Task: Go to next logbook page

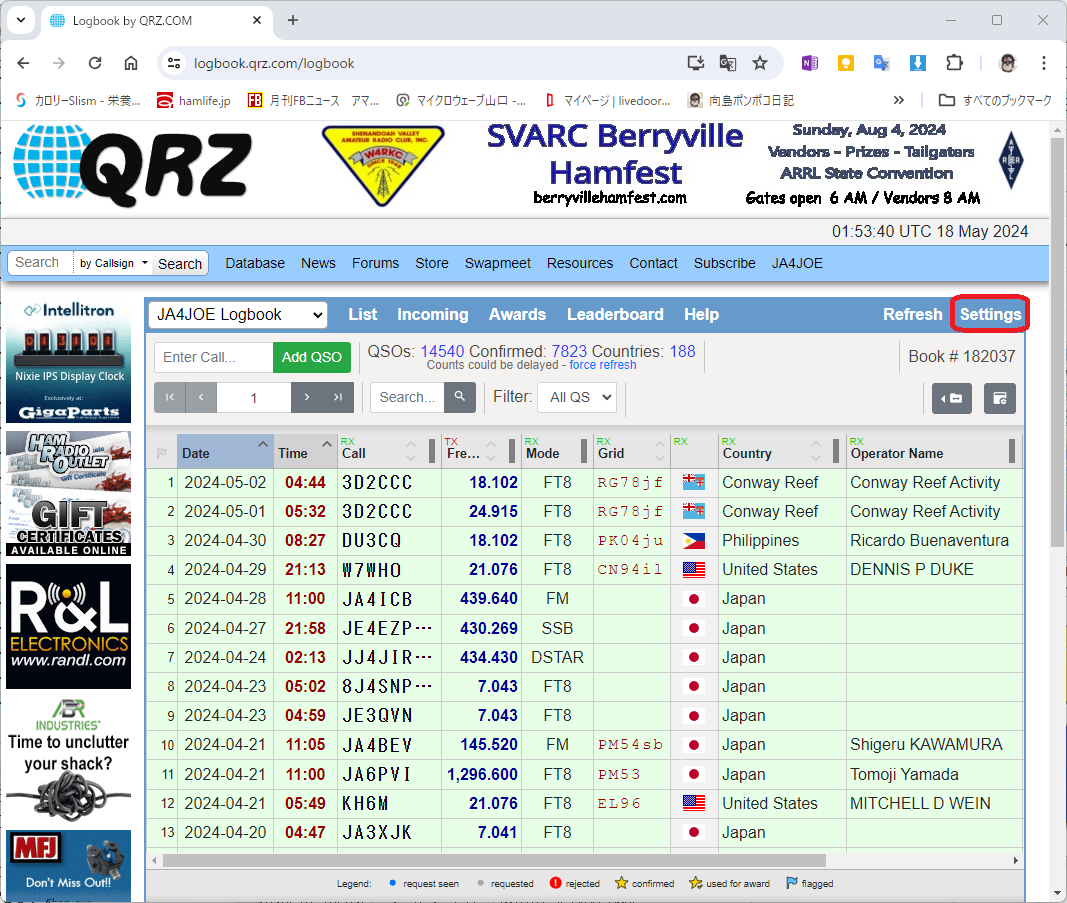Action: click(307, 397)
